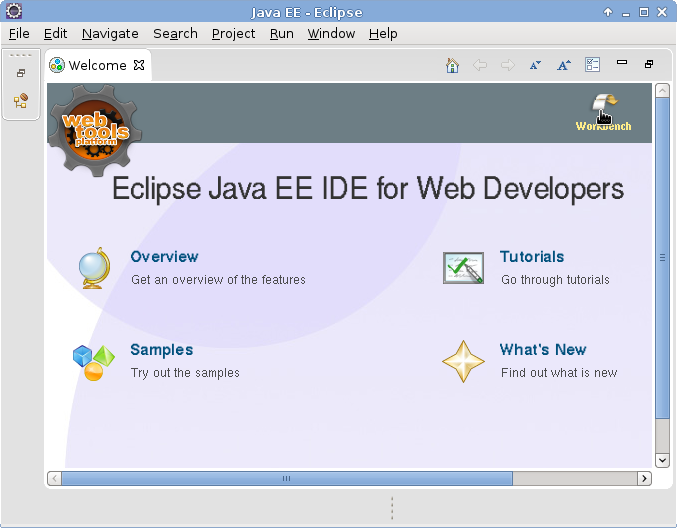Open the Samples link
Screen dimensions: 677x528
tap(161, 350)
